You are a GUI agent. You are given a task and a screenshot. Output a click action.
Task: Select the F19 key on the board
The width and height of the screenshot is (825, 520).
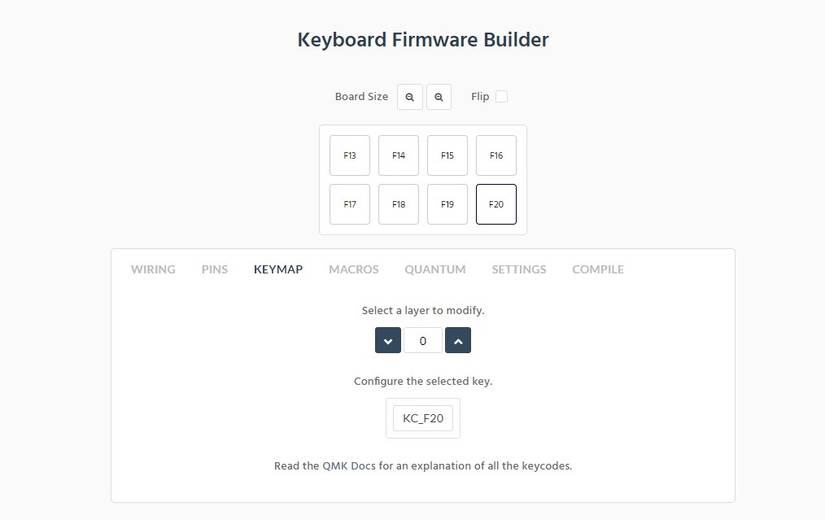pos(447,204)
